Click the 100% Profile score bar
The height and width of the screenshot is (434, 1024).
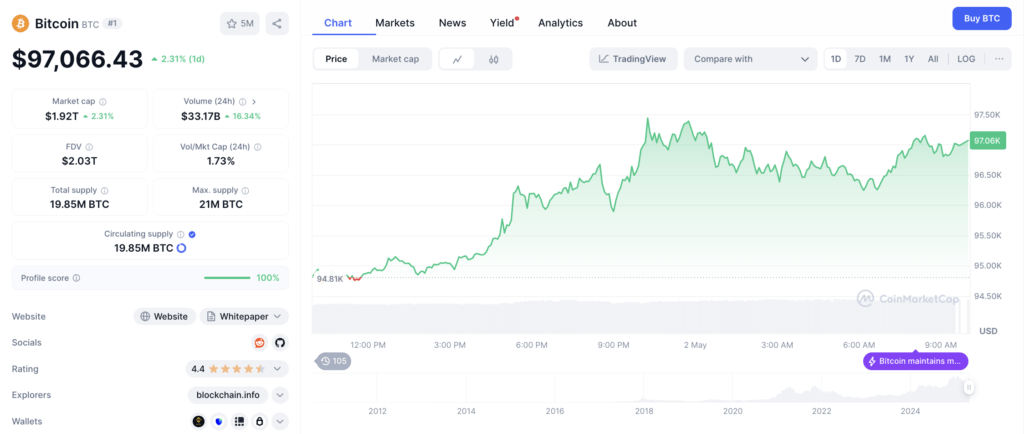point(227,278)
